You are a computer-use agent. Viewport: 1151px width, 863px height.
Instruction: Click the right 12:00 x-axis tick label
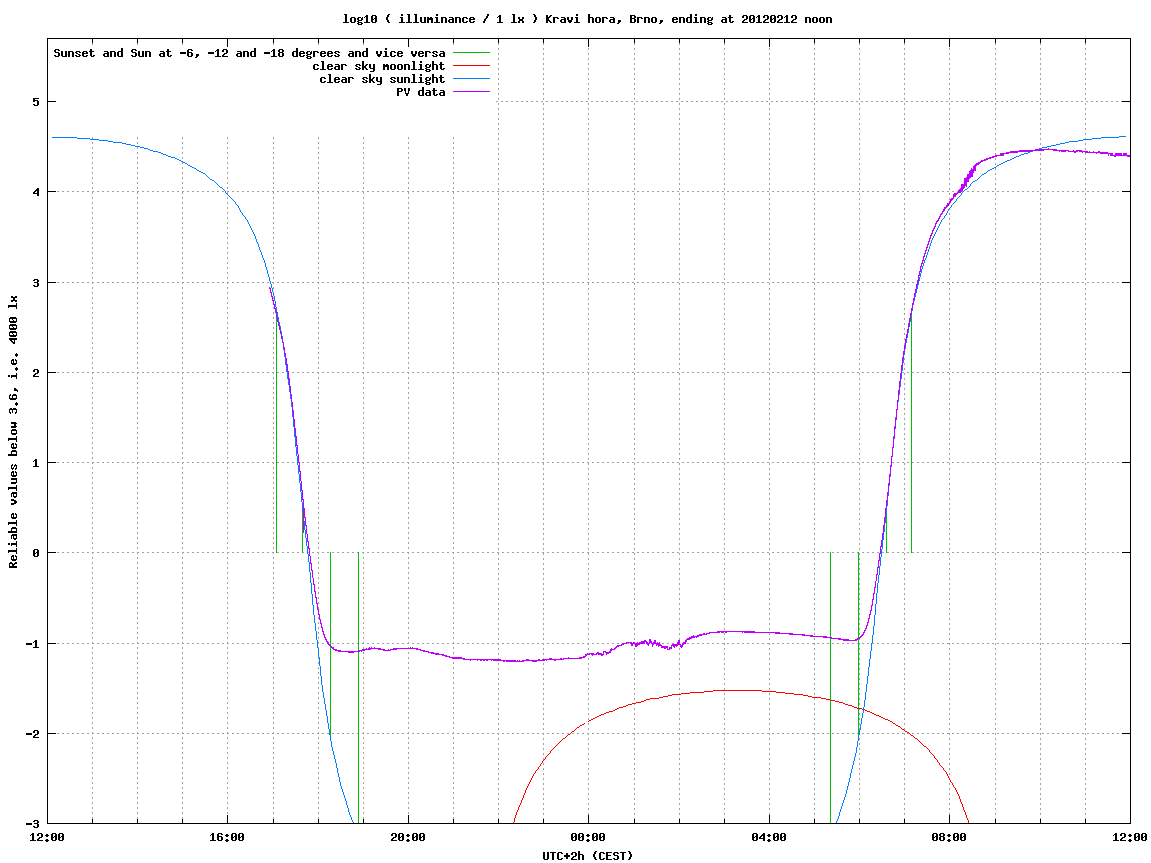(x=1130, y=837)
